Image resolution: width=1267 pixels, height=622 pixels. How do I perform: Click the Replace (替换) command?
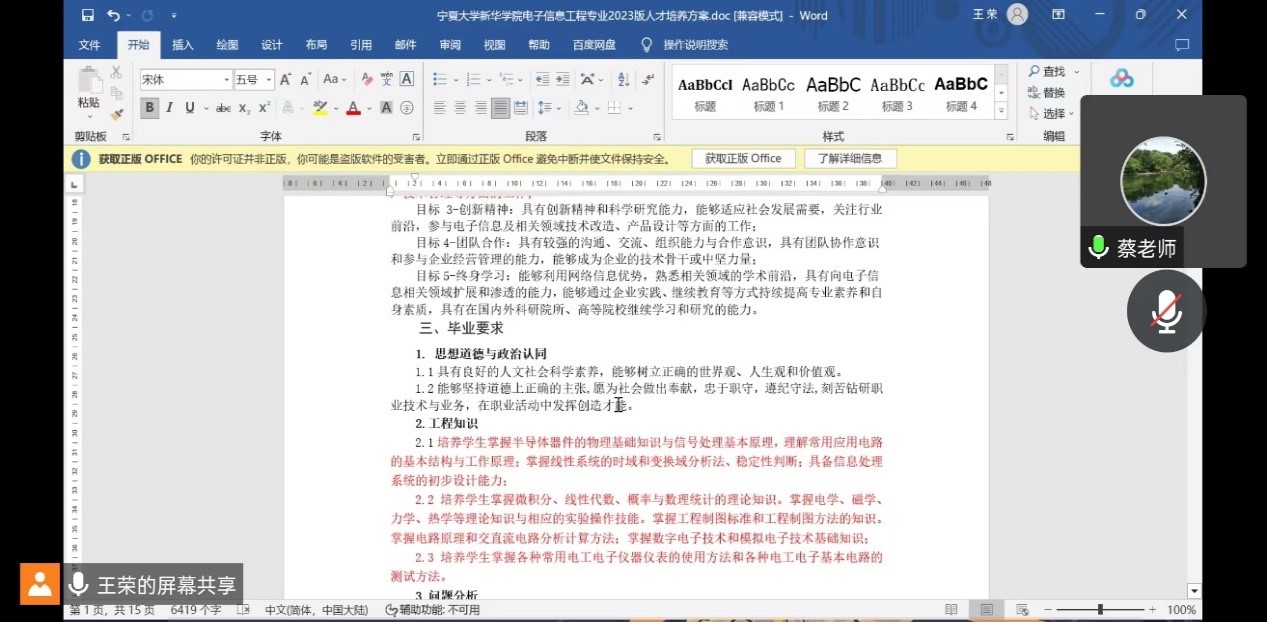[1046, 93]
